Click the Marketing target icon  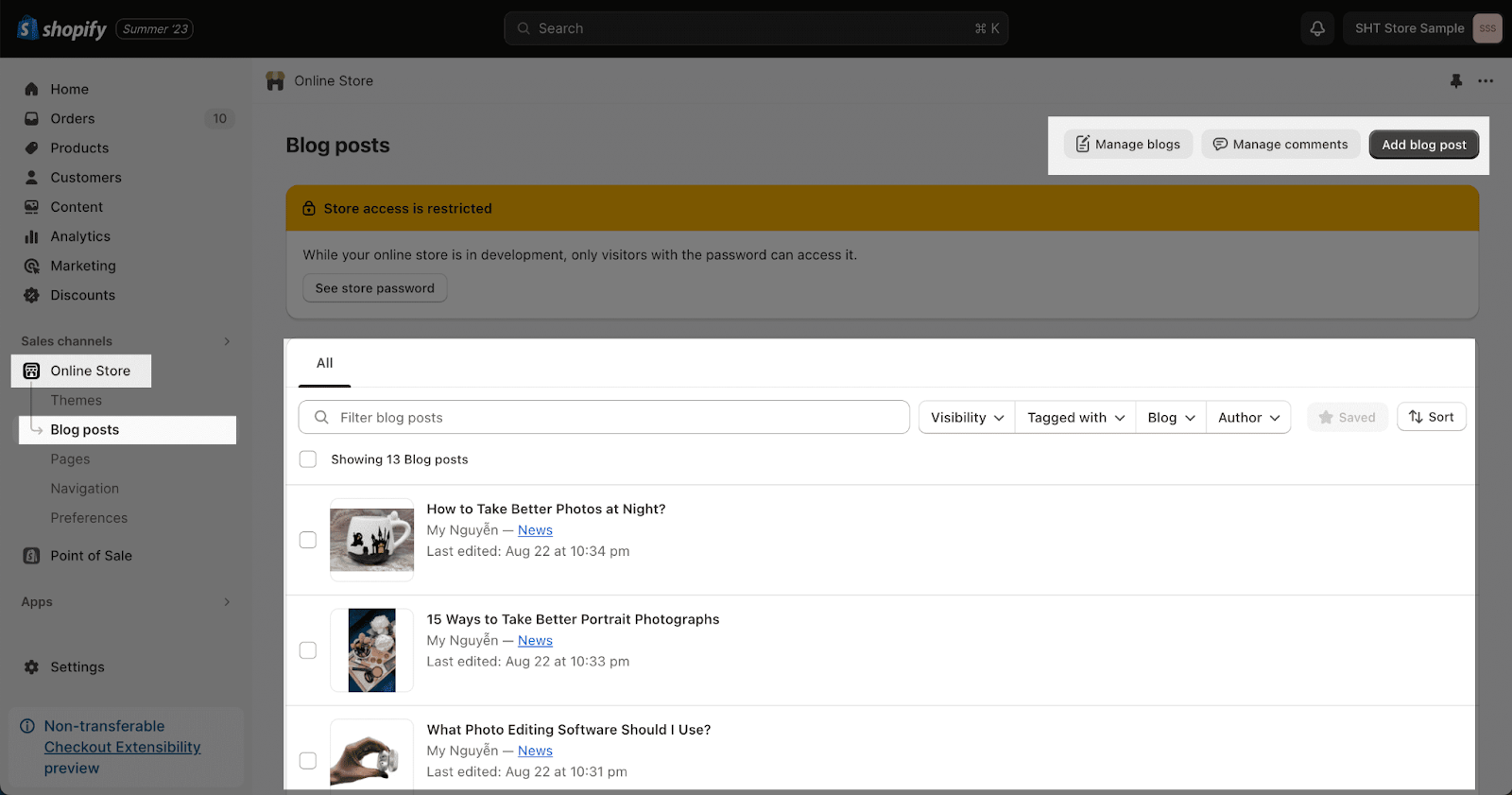pos(31,266)
